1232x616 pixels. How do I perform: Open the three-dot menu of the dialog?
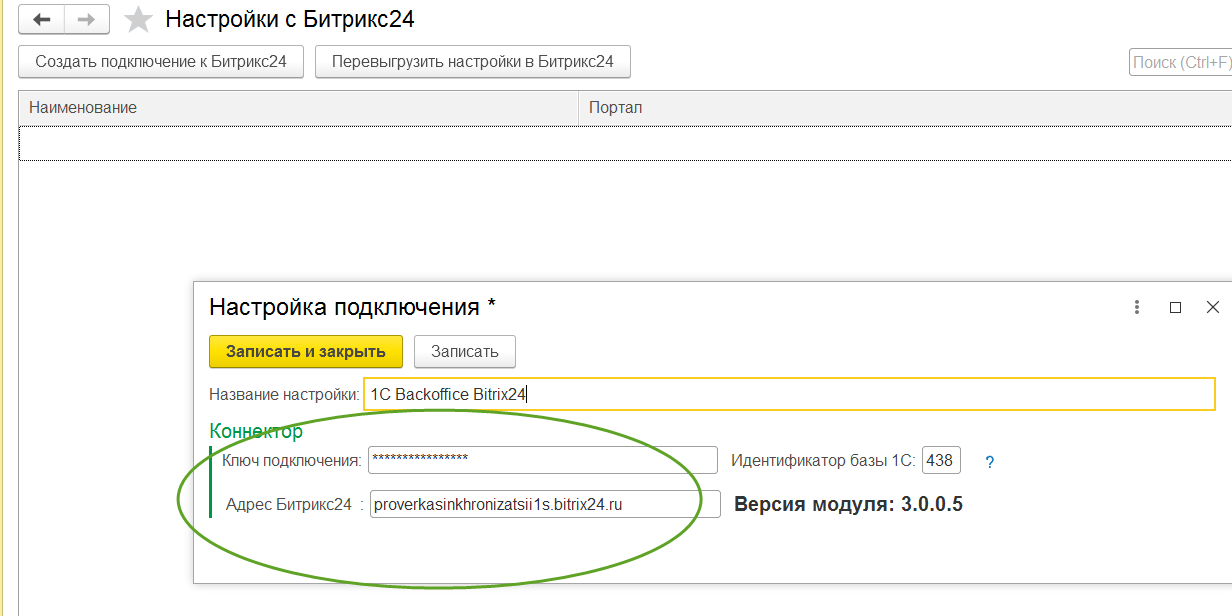[x=1137, y=308]
